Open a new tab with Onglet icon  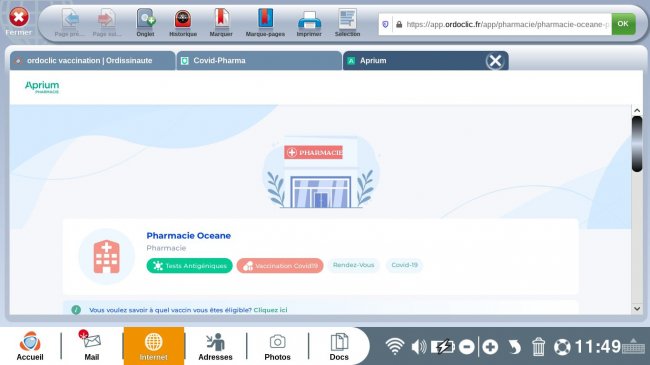pos(146,23)
